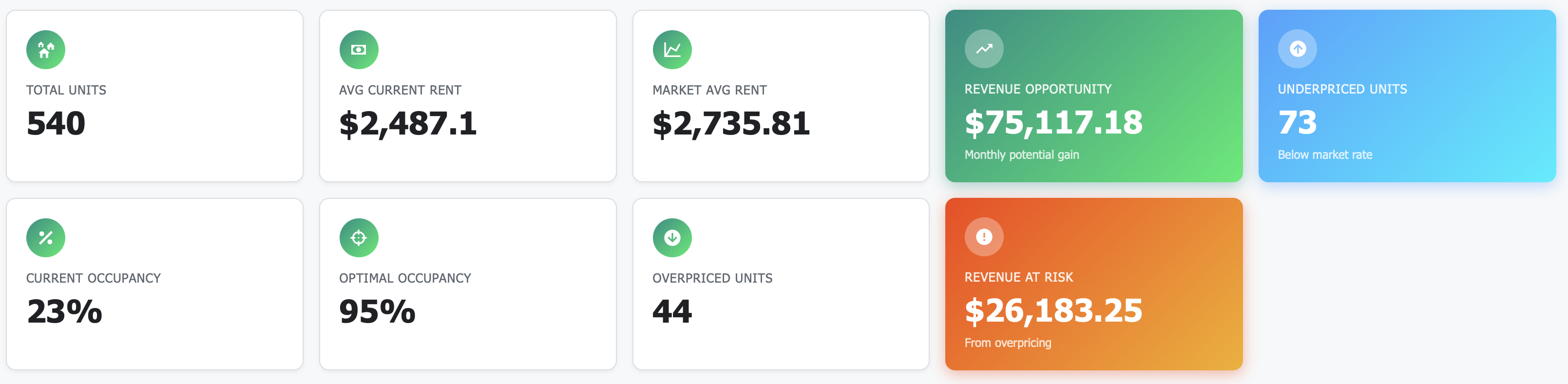Select the From overpricing label
Screen dimensions: 1568x384
[1007, 343]
